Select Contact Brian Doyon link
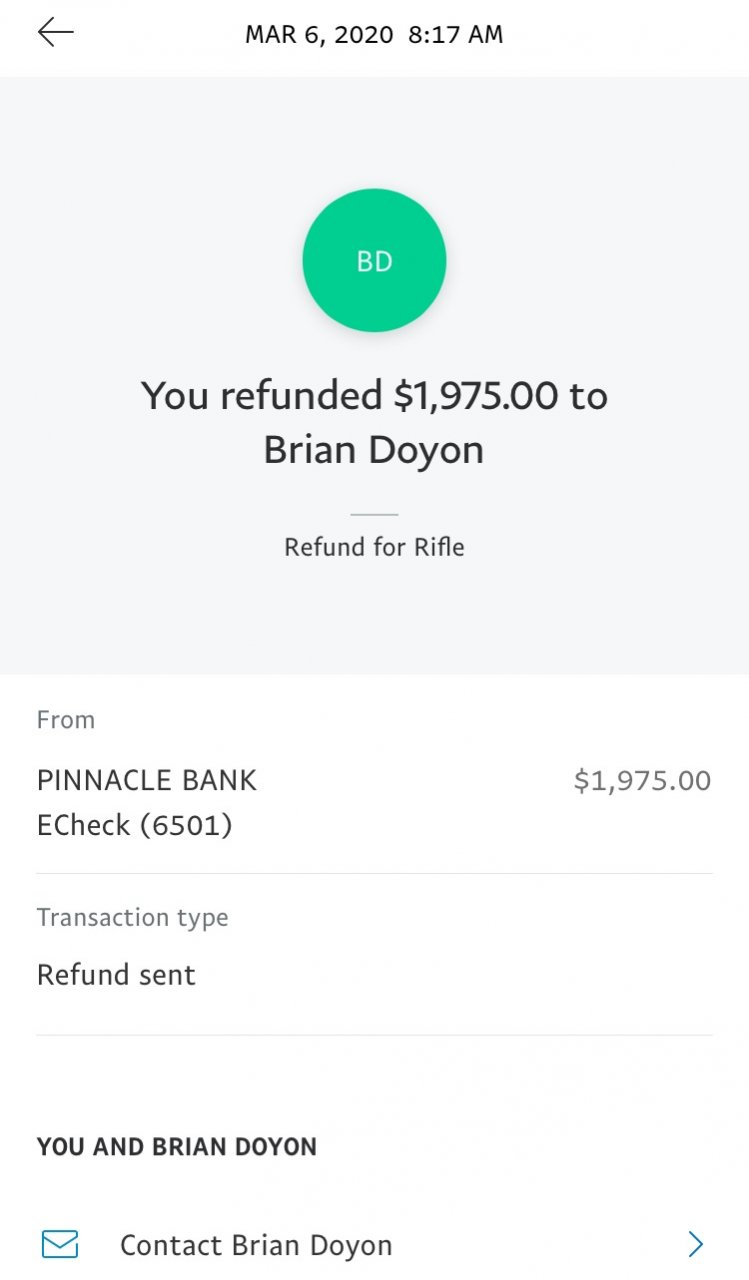Image resolution: width=749 pixels, height=1280 pixels. [256, 1245]
